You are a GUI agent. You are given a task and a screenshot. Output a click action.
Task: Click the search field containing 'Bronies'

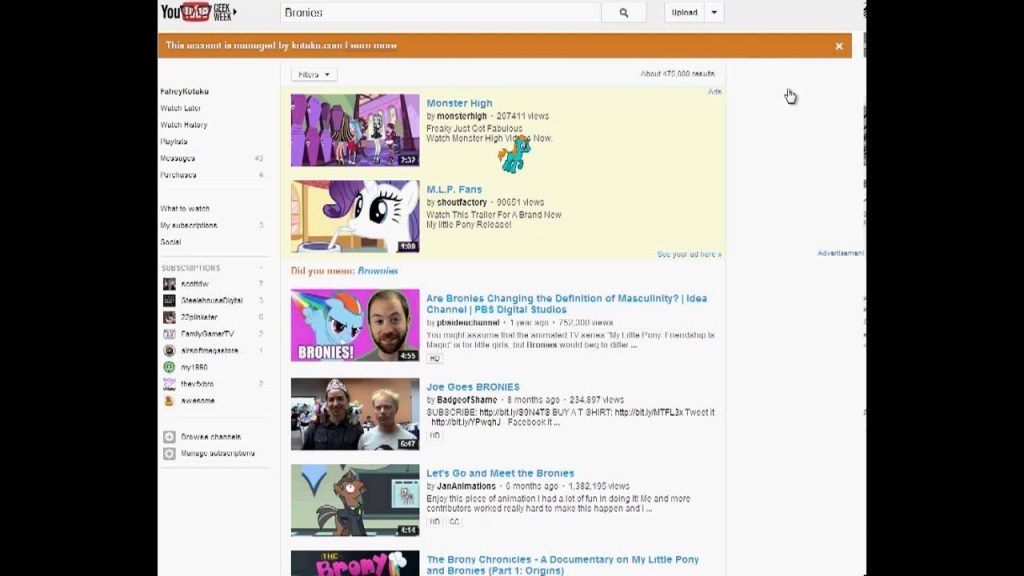[440, 13]
